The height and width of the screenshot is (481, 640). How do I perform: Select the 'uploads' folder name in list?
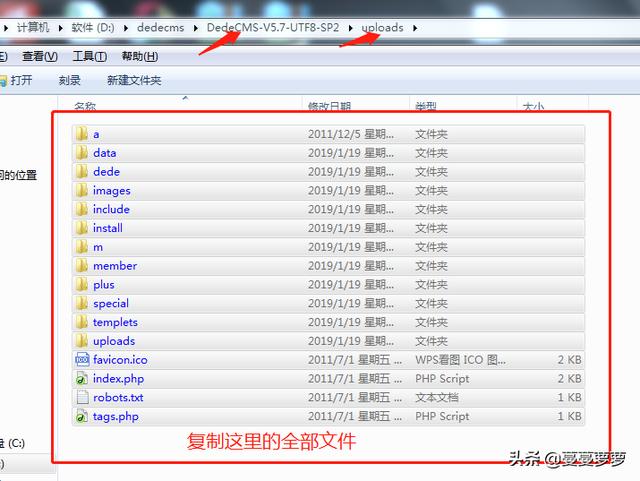point(114,341)
